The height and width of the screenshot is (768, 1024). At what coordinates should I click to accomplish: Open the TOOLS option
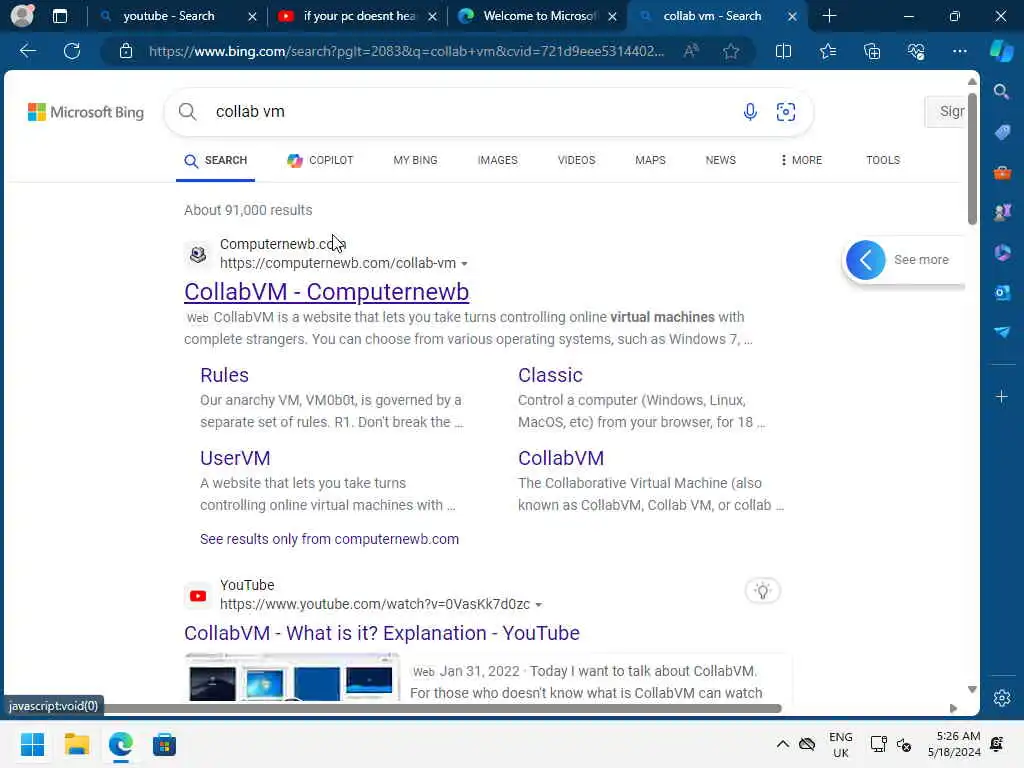[x=883, y=160]
